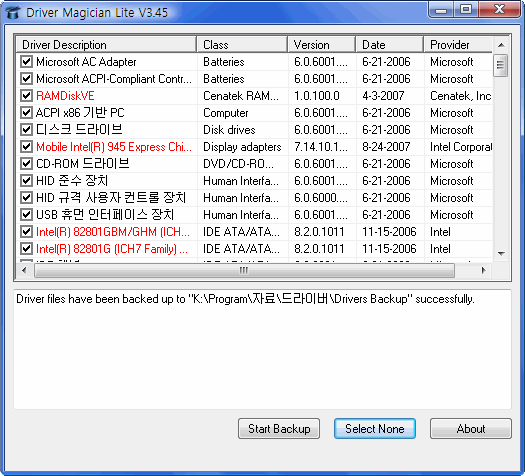Viewport: 525px width, 476px height.
Task: Minimize the Driver Magician Lite window
Action: point(441,10)
